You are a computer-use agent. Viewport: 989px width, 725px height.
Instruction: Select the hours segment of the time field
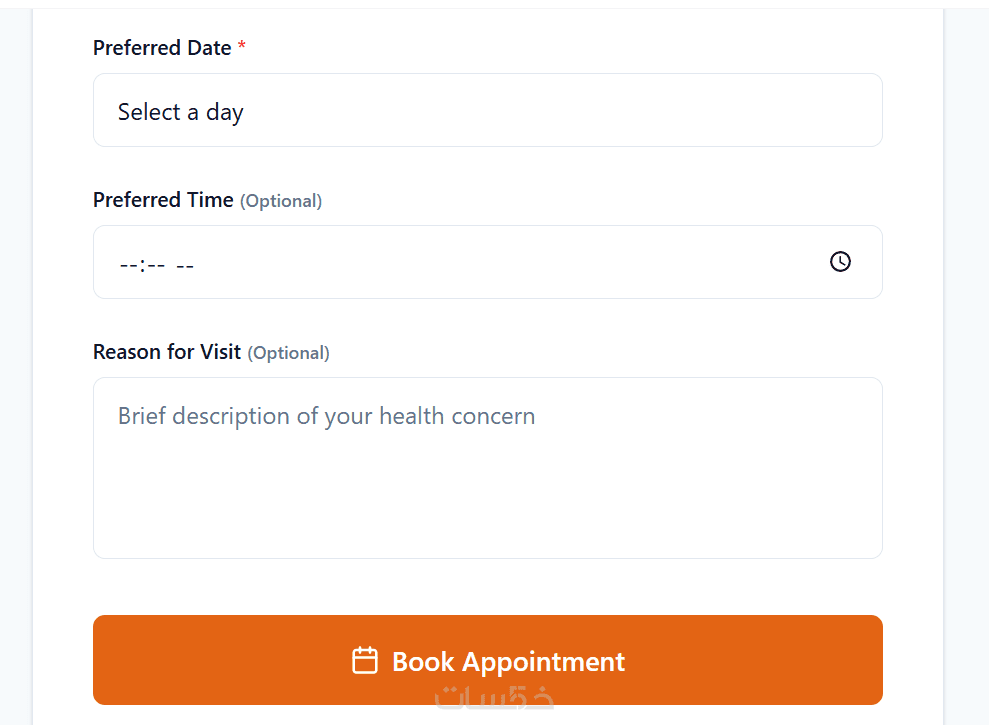click(128, 265)
